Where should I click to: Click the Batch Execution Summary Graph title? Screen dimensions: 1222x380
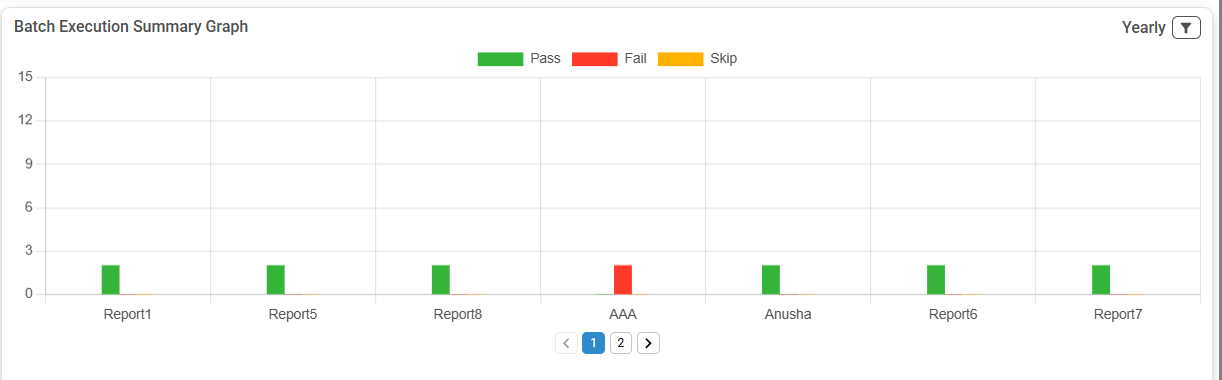(x=131, y=27)
